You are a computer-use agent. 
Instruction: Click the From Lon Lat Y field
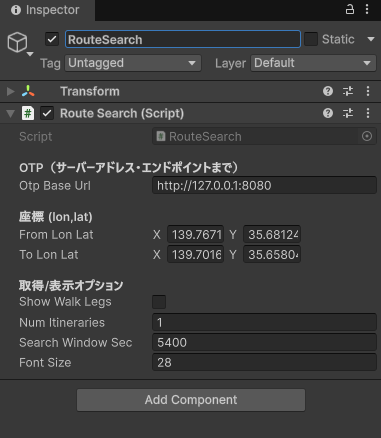point(272,235)
